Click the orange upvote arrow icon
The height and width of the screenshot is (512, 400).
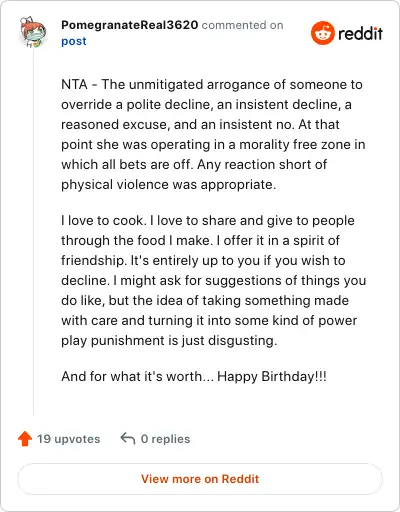[x=25, y=439]
